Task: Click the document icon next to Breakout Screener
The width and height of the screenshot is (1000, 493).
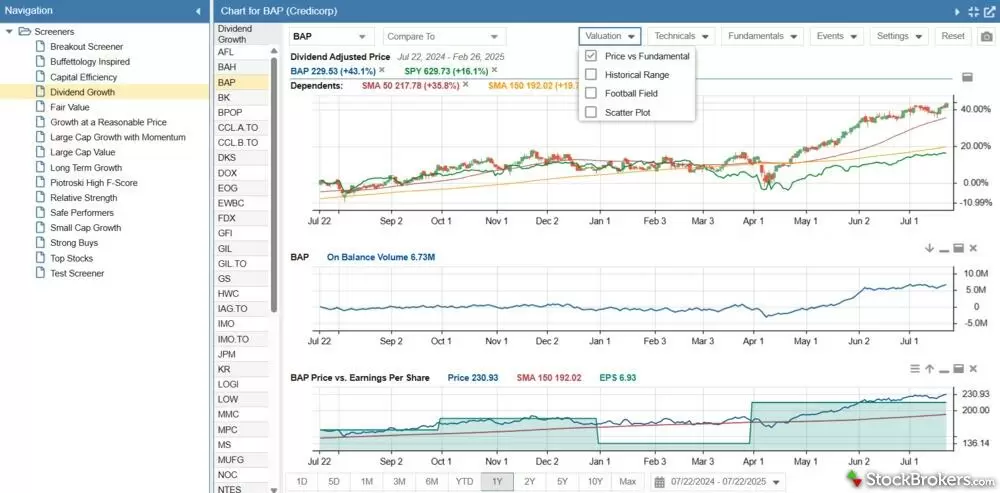Action: [x=40, y=47]
